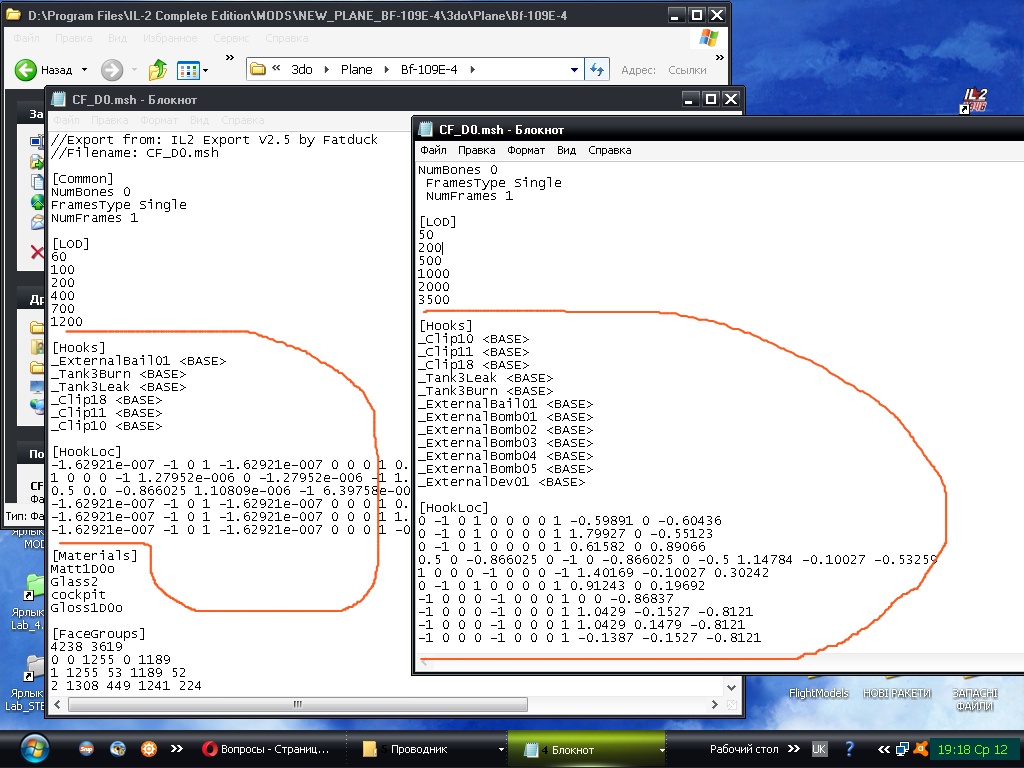
Task: Click the back Notepad title bar icon
Action: coord(59,99)
